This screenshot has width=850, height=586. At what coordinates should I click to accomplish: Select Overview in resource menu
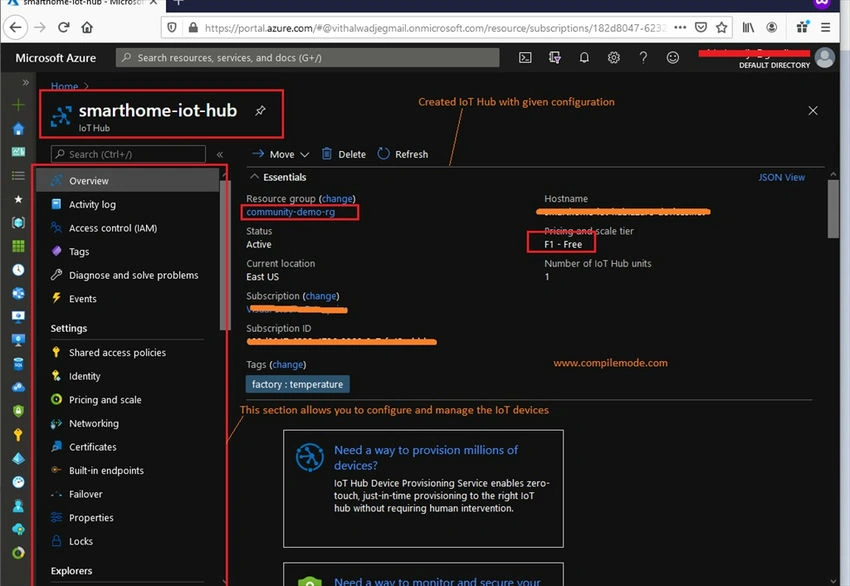(127, 181)
